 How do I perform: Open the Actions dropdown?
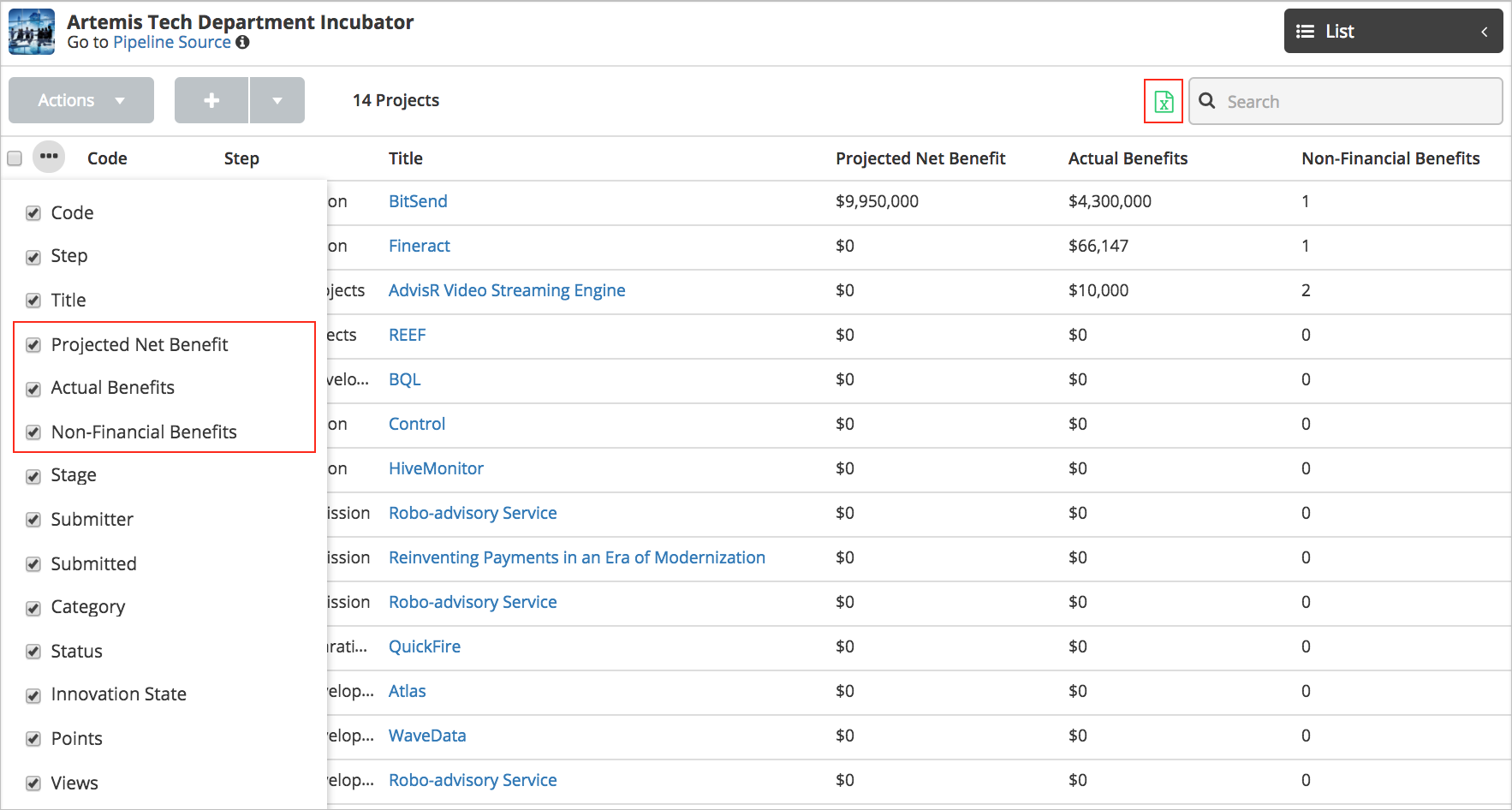coord(81,100)
